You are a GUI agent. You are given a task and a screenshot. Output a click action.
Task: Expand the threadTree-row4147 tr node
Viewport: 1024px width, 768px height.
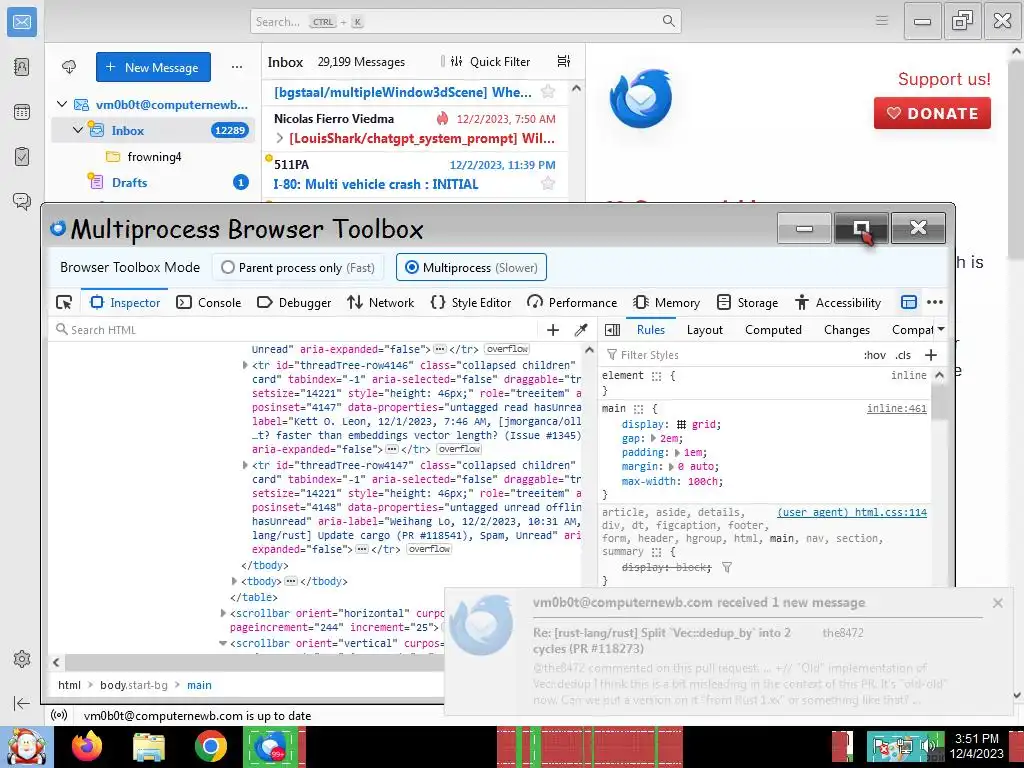(245, 465)
